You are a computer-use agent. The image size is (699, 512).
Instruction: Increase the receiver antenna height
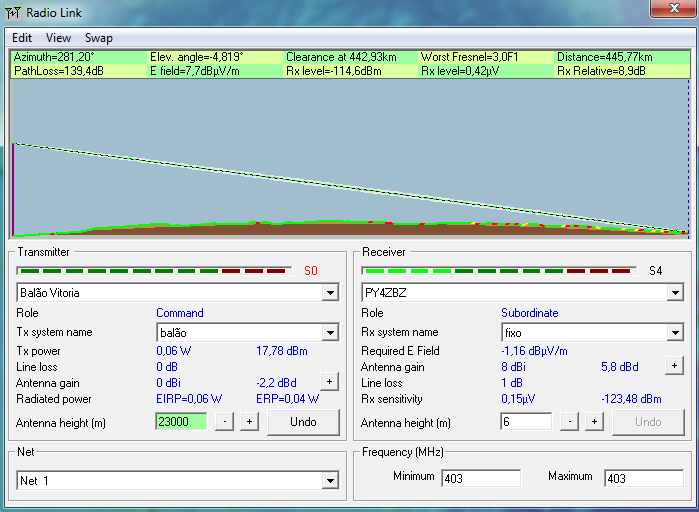(594, 422)
